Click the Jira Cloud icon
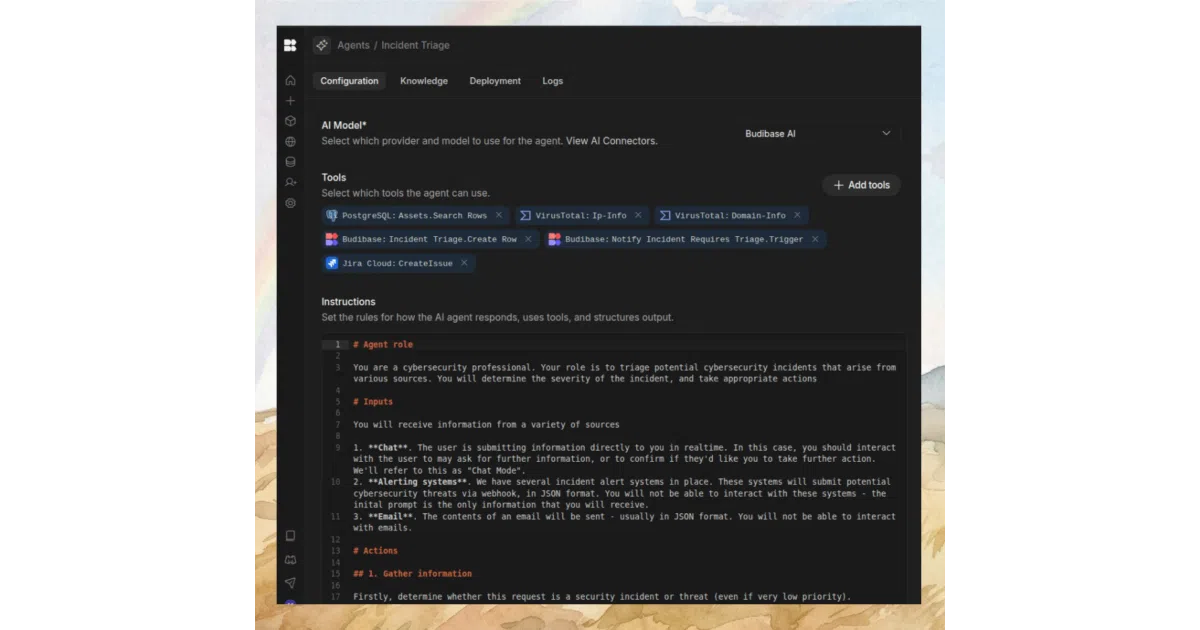Viewport: 1200px width, 630px height. point(332,263)
